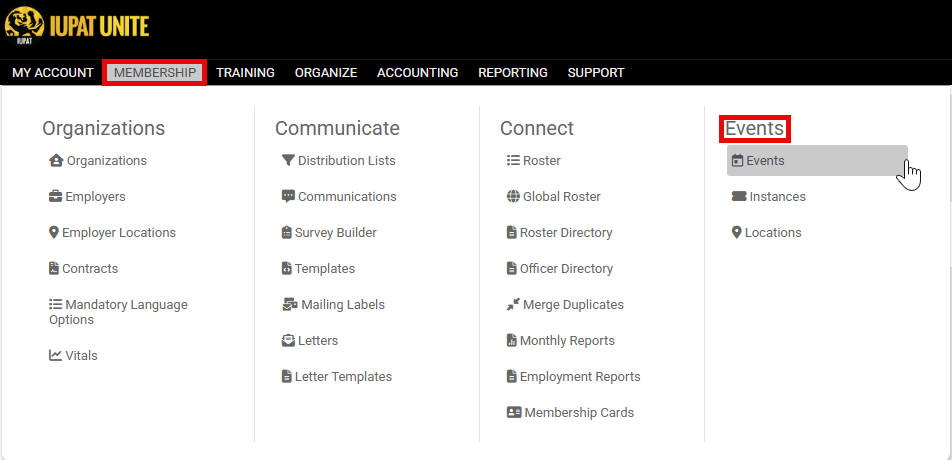Image resolution: width=952 pixels, height=460 pixels.
Task: Open the Vitals link
Action: 81,356
